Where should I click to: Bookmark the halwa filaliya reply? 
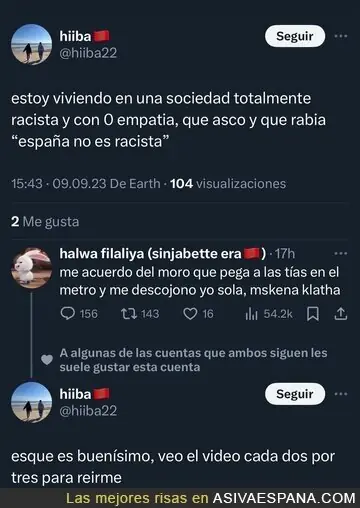(313, 314)
